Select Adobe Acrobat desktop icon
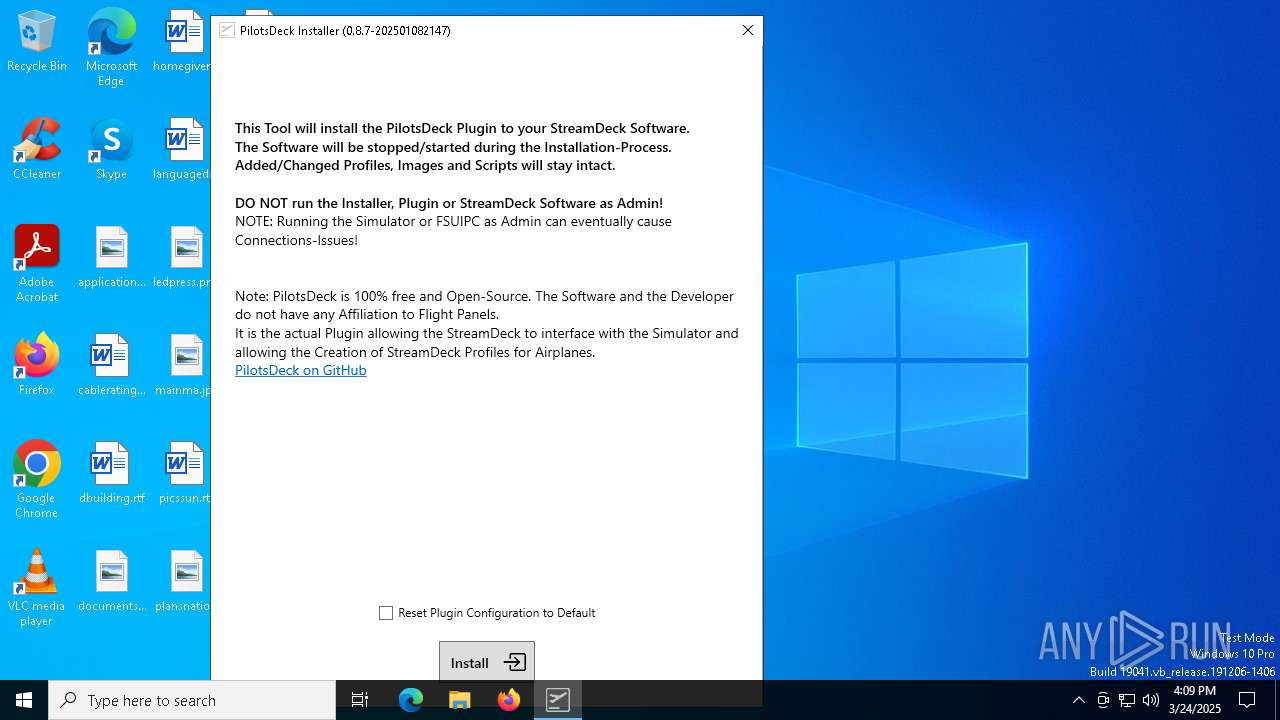The width and height of the screenshot is (1280, 720). (37, 264)
